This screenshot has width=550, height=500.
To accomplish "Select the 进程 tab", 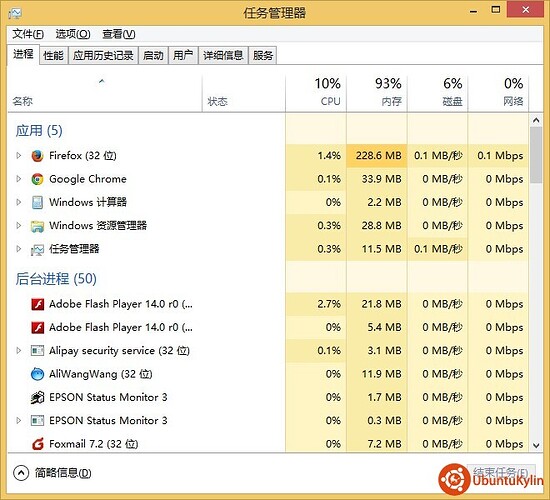I will (23, 54).
